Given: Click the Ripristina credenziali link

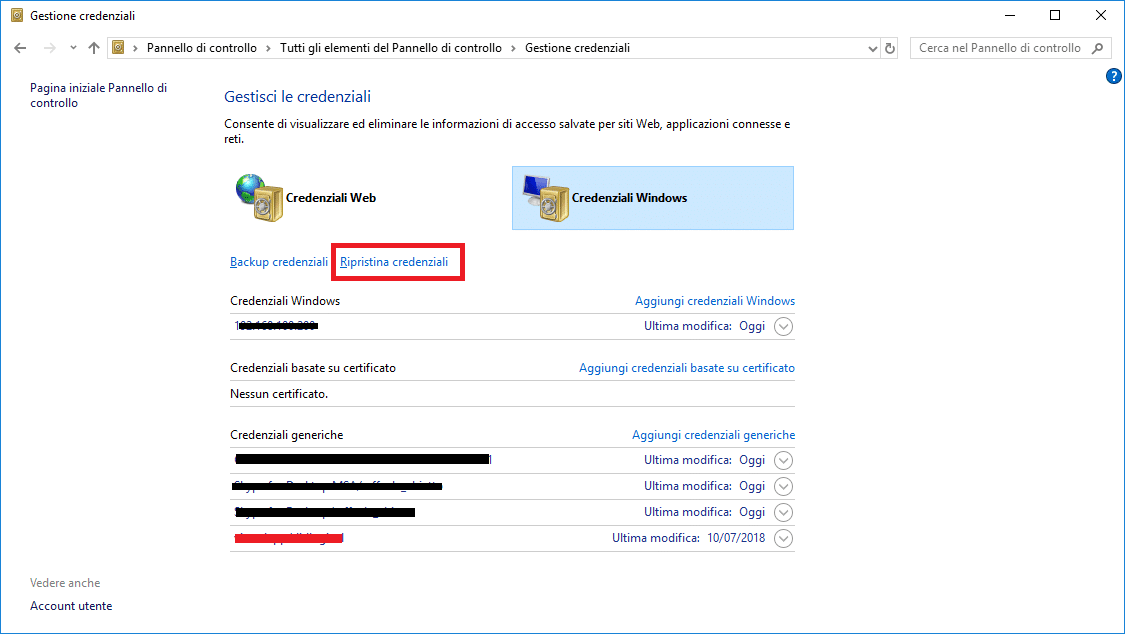Looking at the screenshot, I should coord(394,262).
